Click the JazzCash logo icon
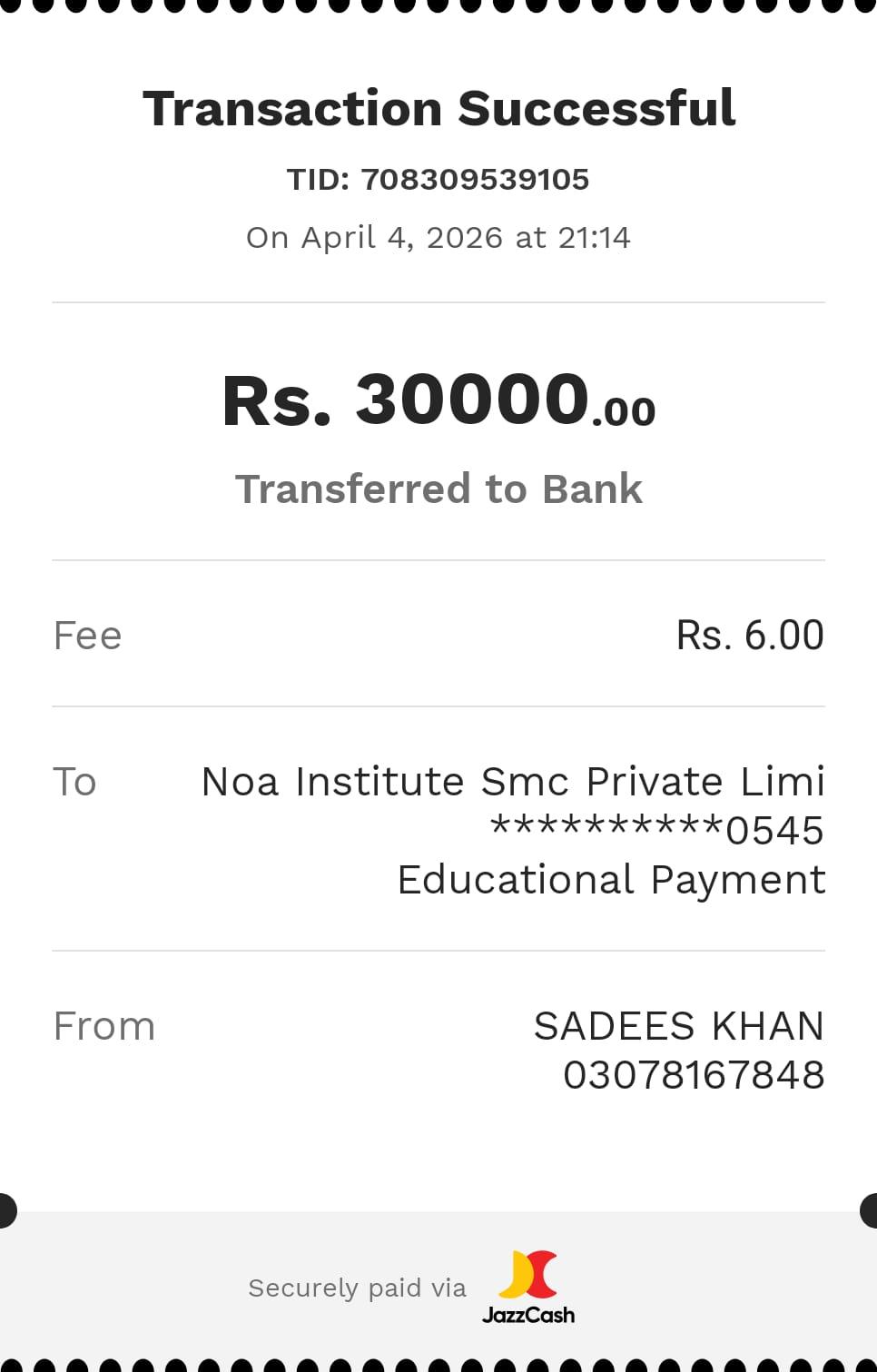 coord(527,1274)
